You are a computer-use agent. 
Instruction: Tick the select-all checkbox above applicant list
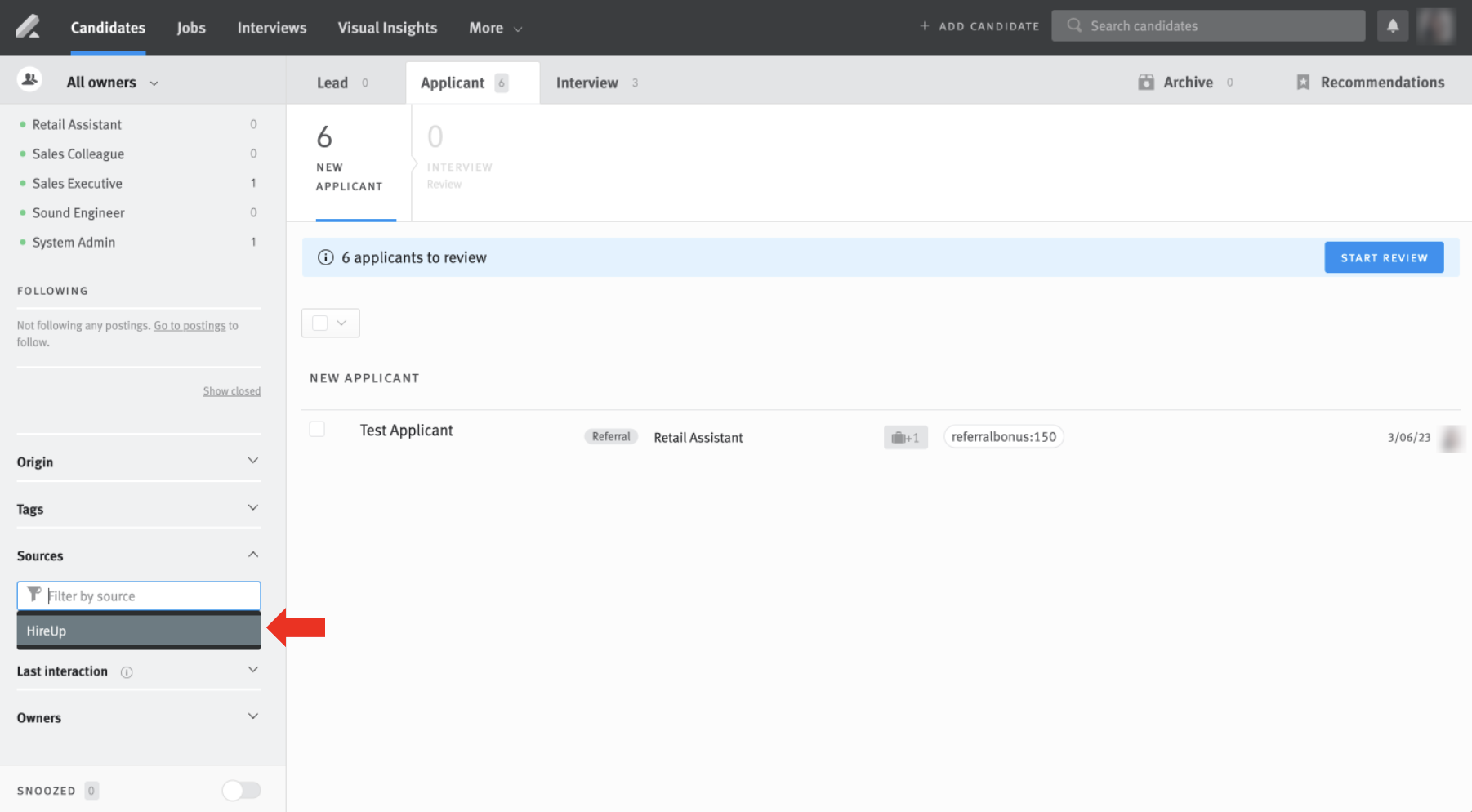319,323
